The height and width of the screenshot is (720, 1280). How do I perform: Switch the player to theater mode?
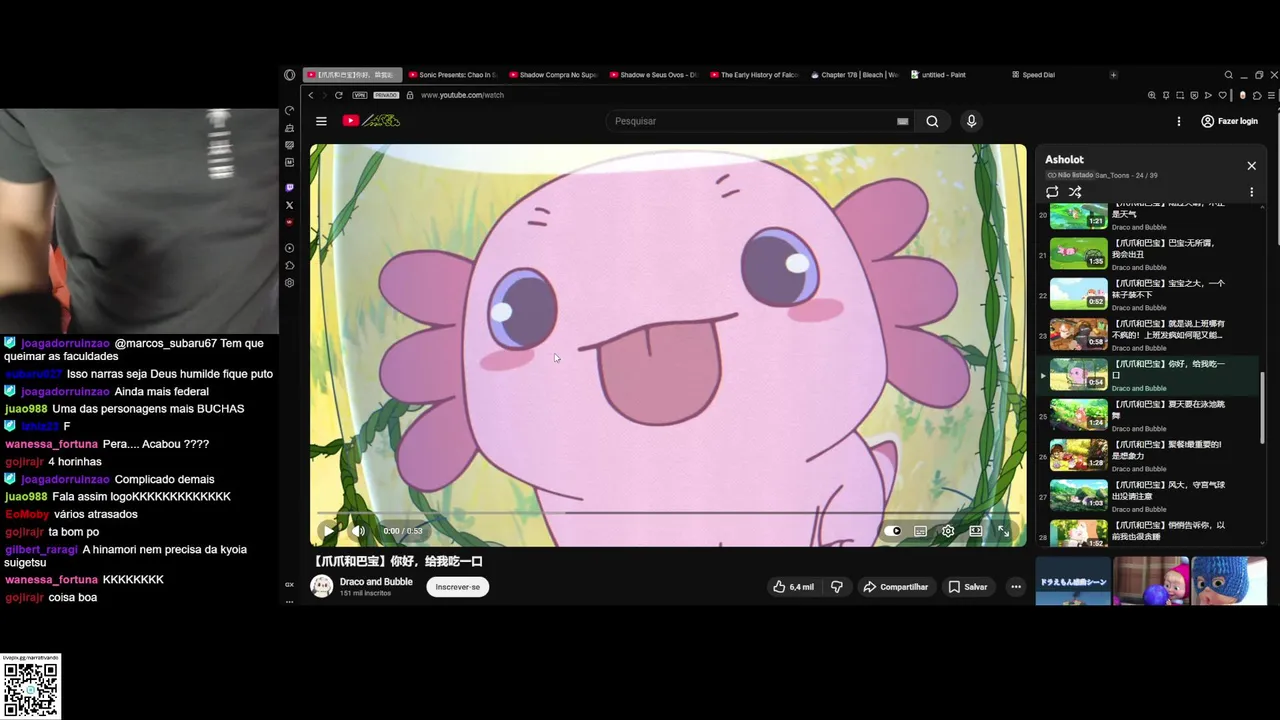coord(976,531)
